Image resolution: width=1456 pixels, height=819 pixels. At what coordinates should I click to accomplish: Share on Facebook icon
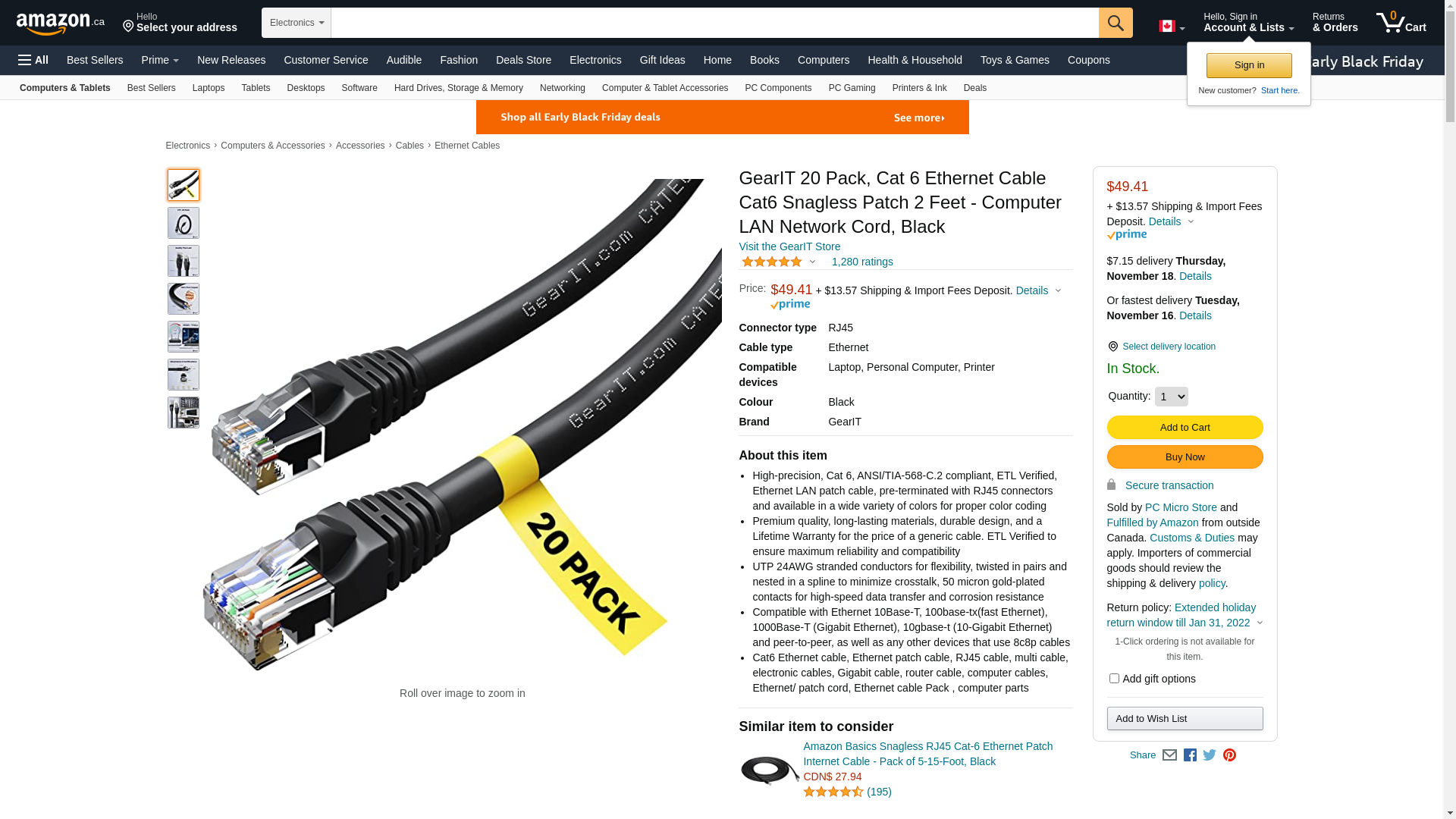tap(1190, 755)
